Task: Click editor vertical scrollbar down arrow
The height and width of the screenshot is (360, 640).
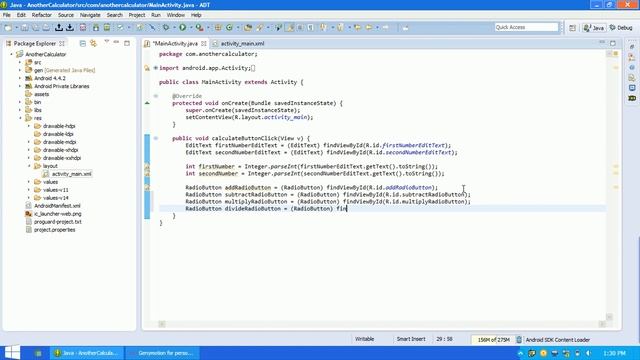Action: point(609,317)
